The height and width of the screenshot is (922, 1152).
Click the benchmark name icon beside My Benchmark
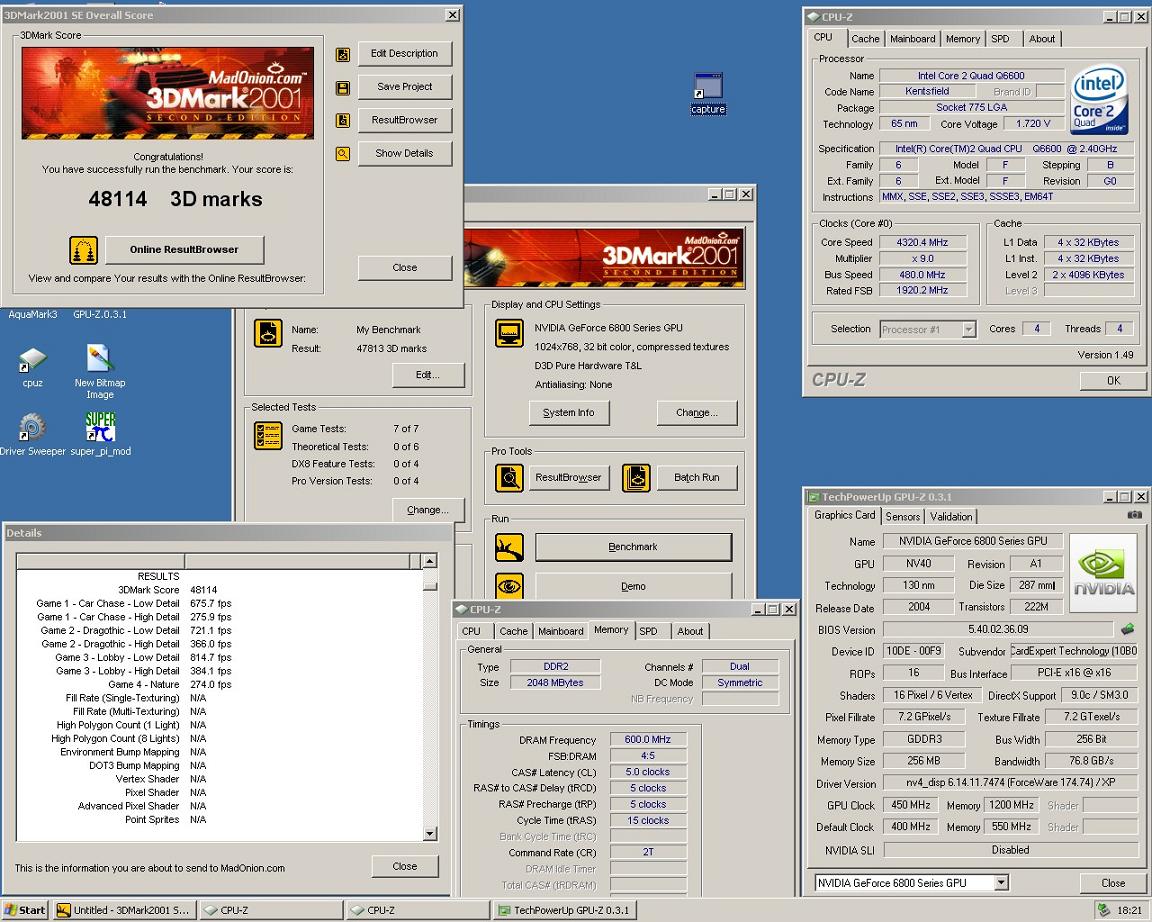pyautogui.click(x=268, y=333)
